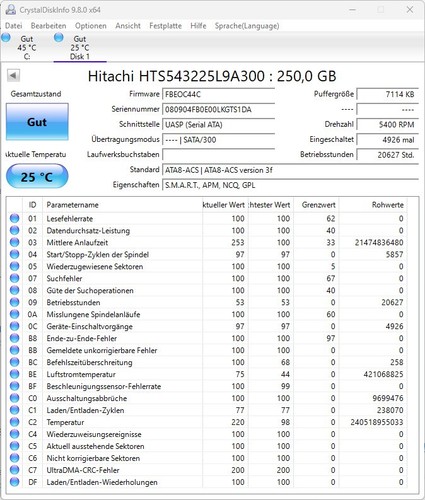Open the Festplatte menu
This screenshot has height=500, width=425.
coord(165,26)
